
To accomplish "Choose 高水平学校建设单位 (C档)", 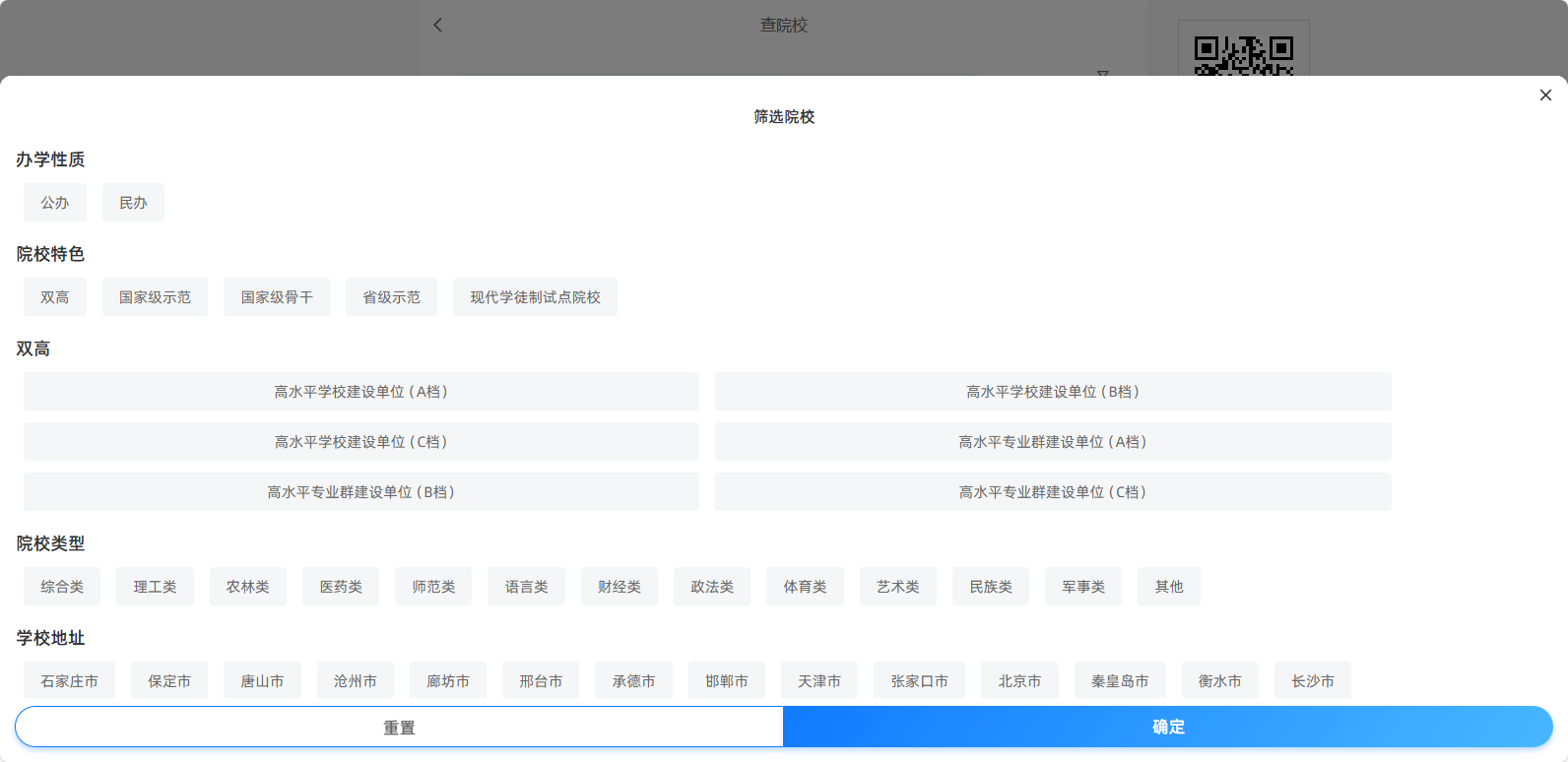I will [361, 442].
